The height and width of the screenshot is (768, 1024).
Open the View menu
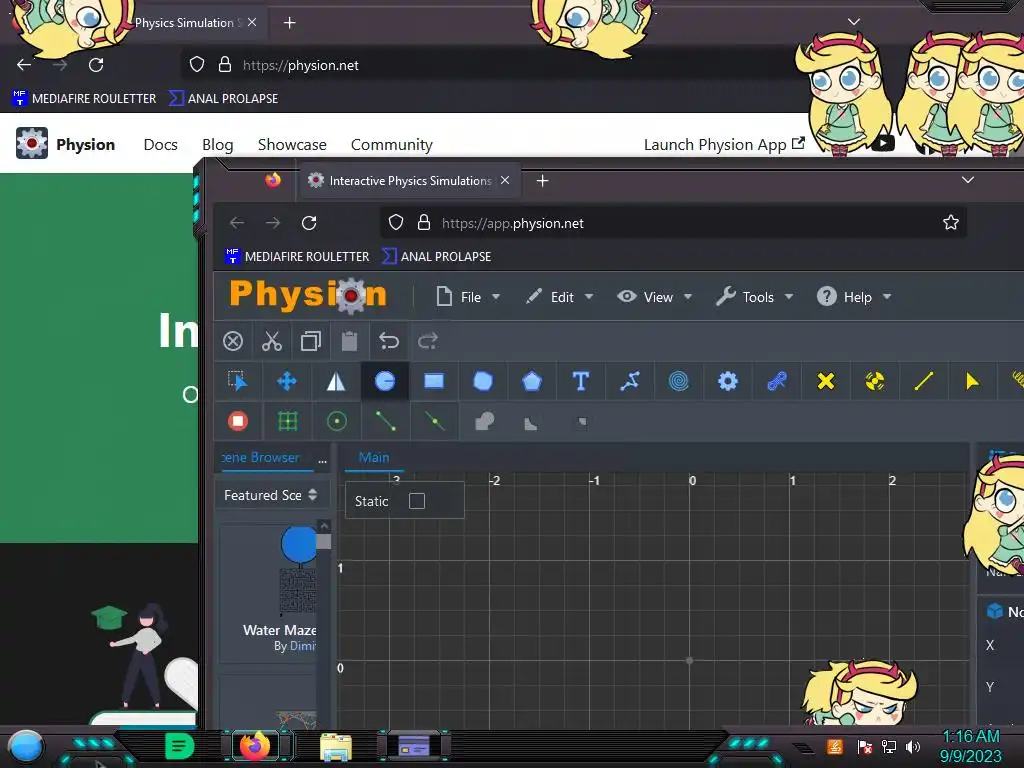(x=654, y=297)
